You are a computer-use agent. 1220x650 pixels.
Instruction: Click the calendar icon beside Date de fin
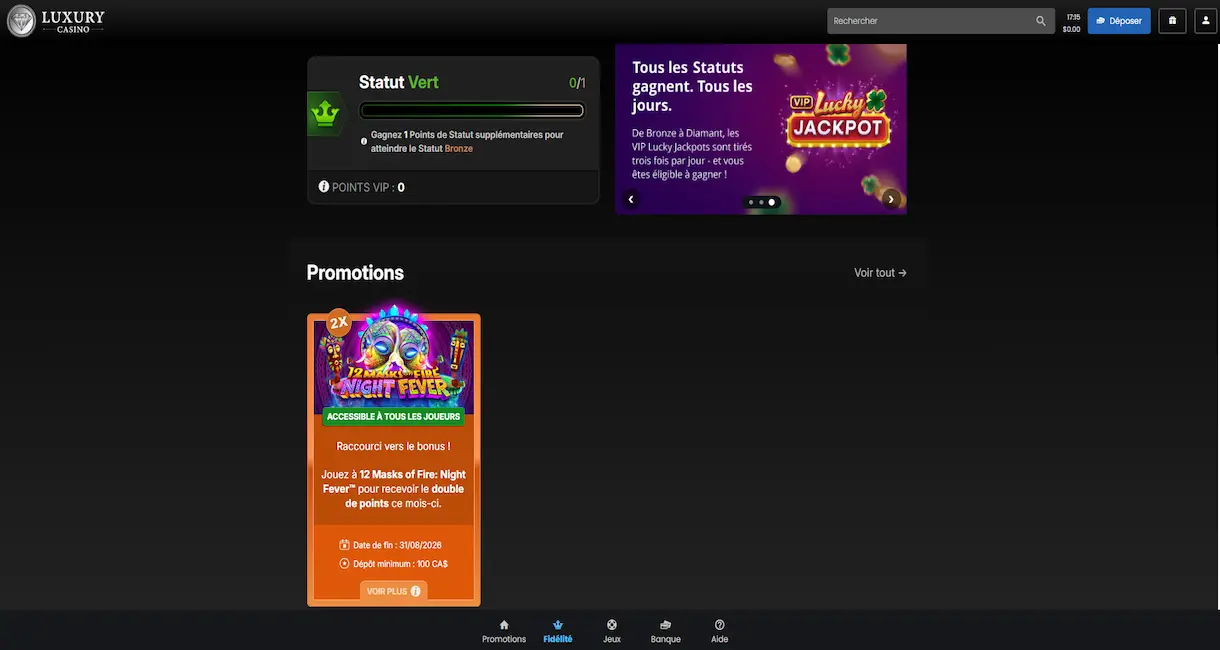click(x=345, y=545)
